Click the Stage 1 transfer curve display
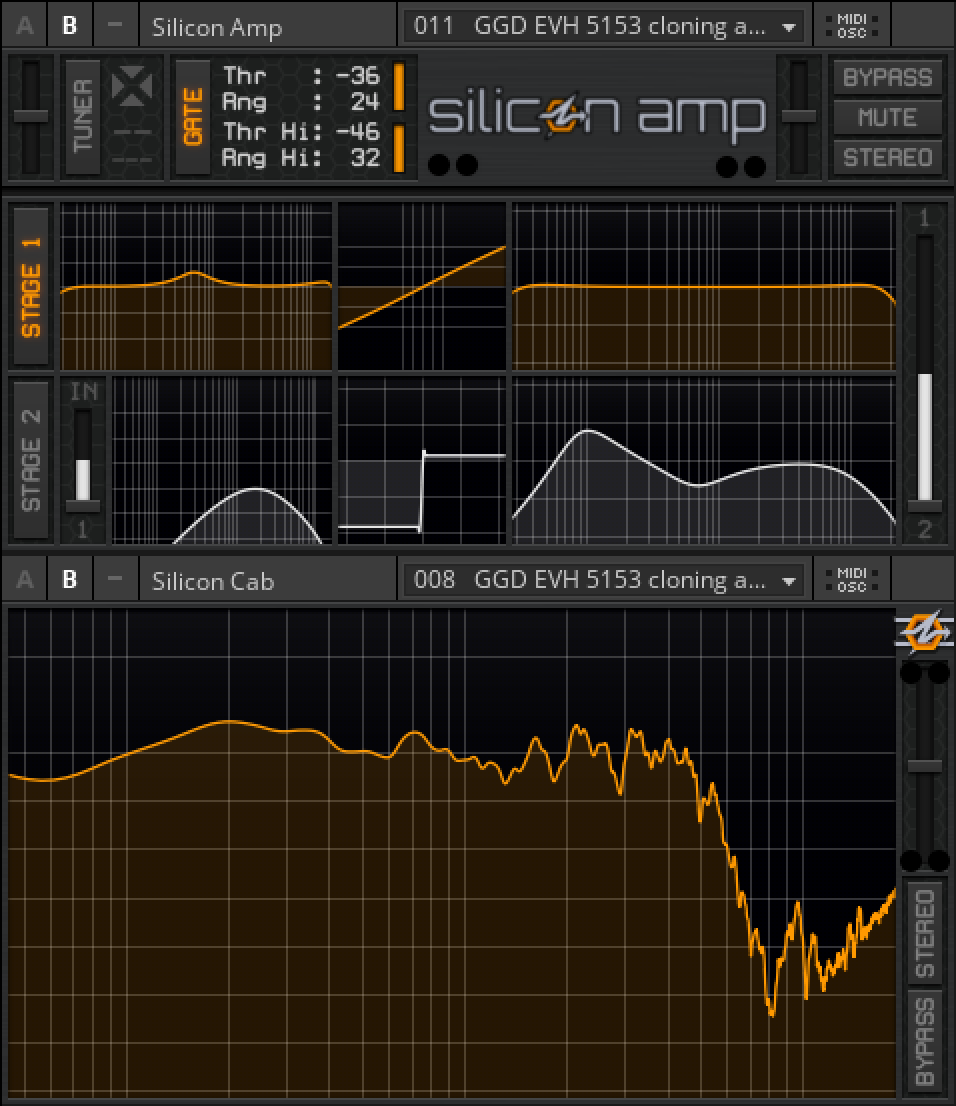This screenshot has height=1106, width=956. (422, 286)
